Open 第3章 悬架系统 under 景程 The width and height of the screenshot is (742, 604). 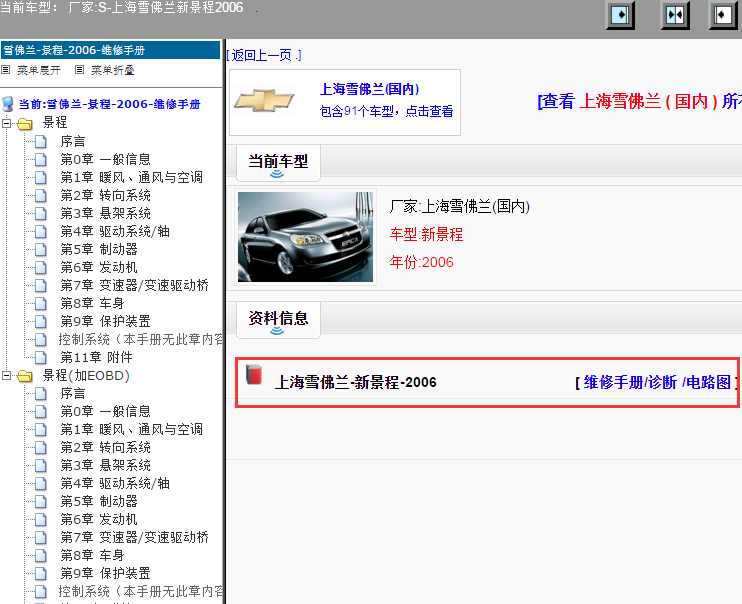105,213
